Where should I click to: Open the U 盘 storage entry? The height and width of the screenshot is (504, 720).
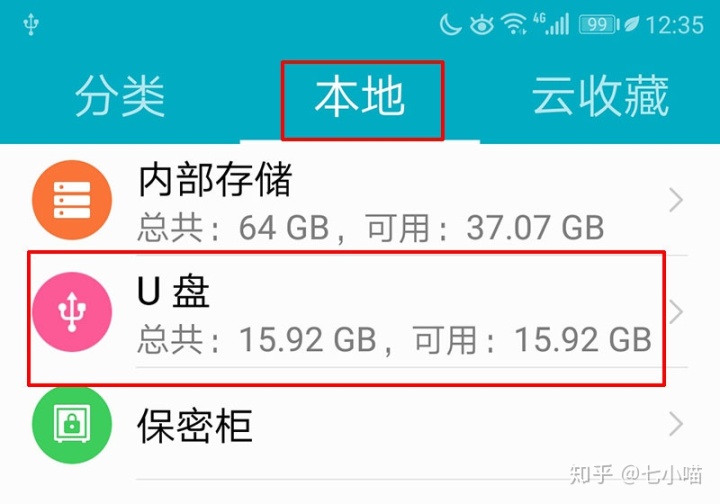click(346, 317)
